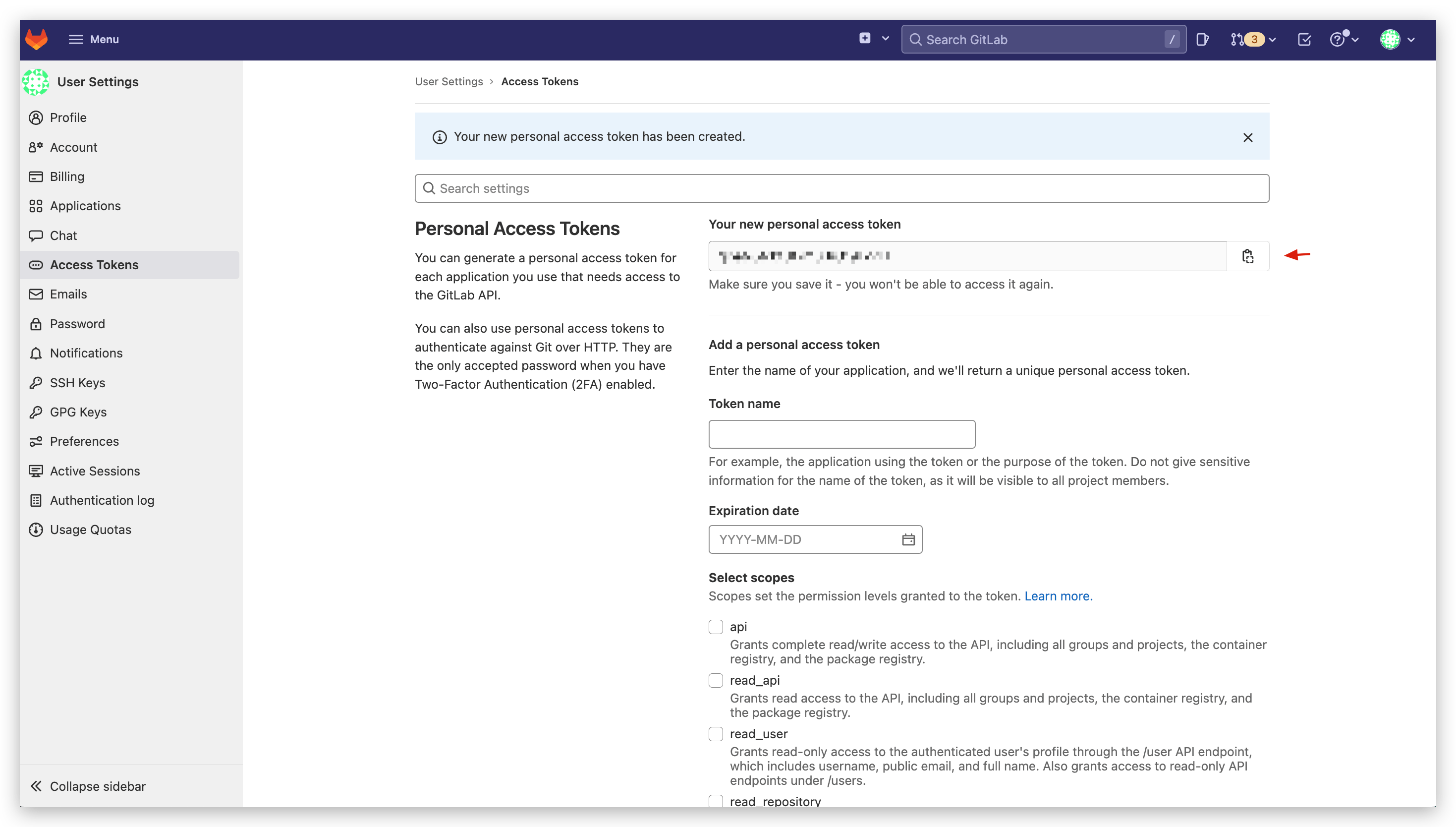The height and width of the screenshot is (827, 1456).
Task: Open the Profile sidebar item
Action: [68, 118]
